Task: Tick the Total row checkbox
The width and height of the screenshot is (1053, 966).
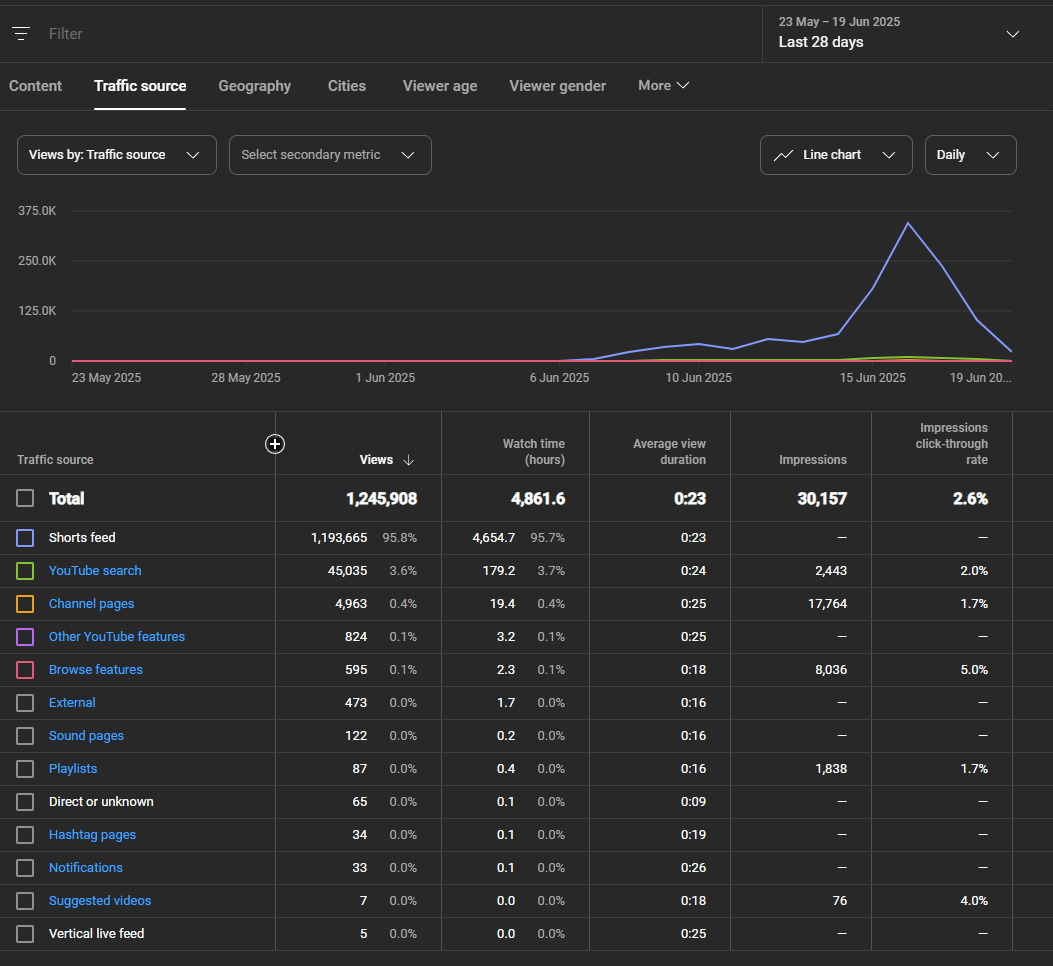Action: point(25,498)
